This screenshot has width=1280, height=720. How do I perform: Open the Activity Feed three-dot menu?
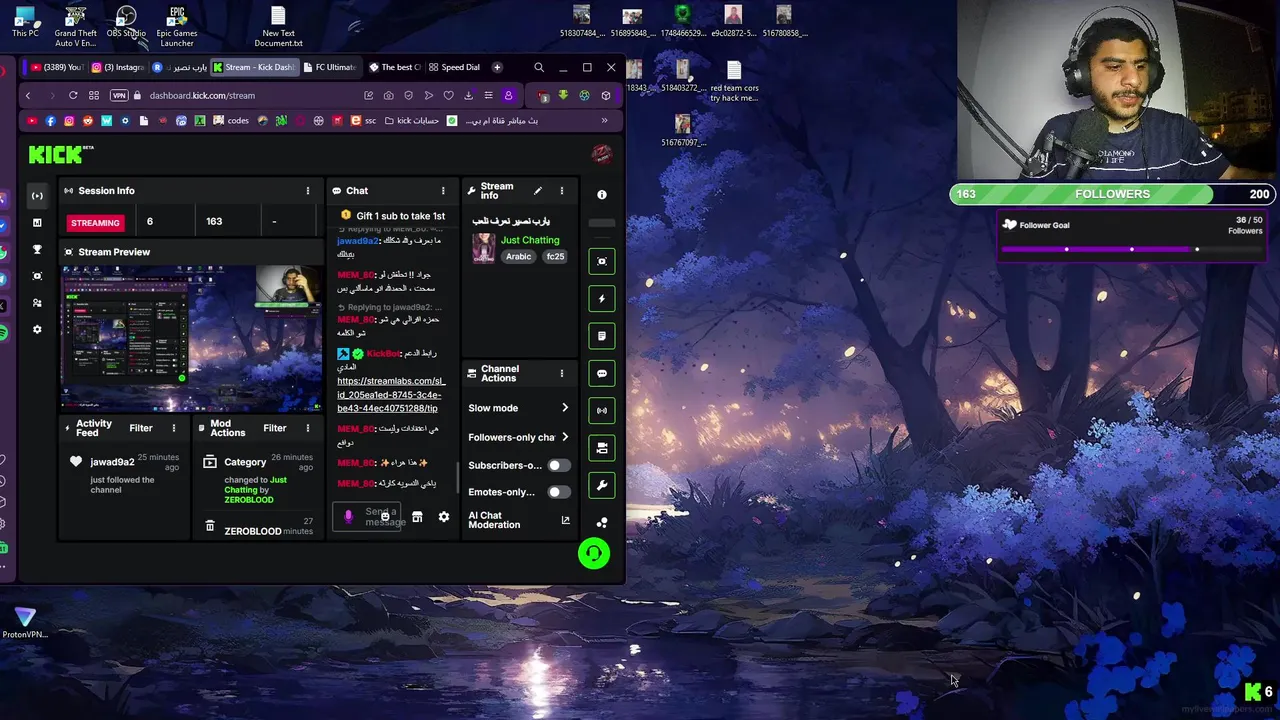pos(174,428)
